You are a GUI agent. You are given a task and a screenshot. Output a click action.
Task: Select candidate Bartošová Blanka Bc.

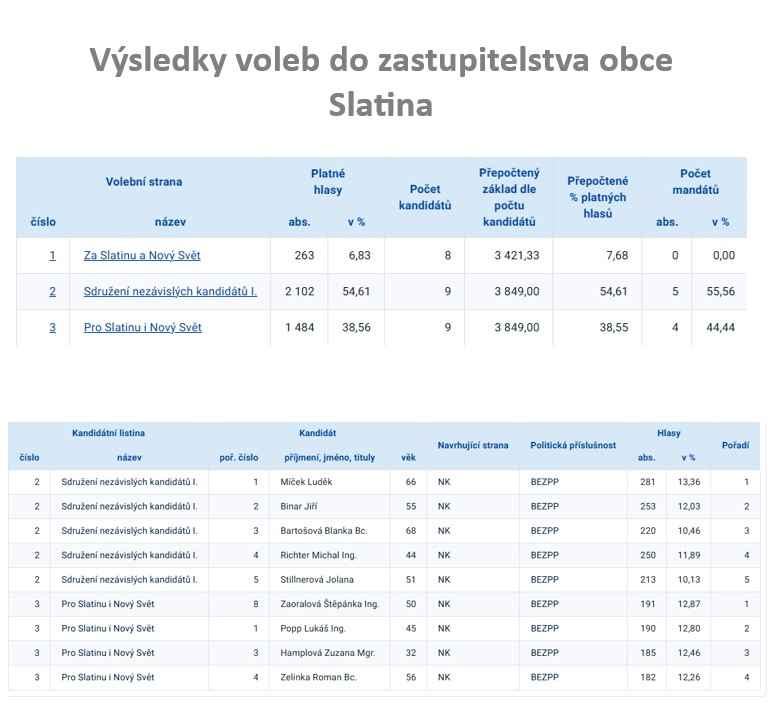pyautogui.click(x=324, y=531)
